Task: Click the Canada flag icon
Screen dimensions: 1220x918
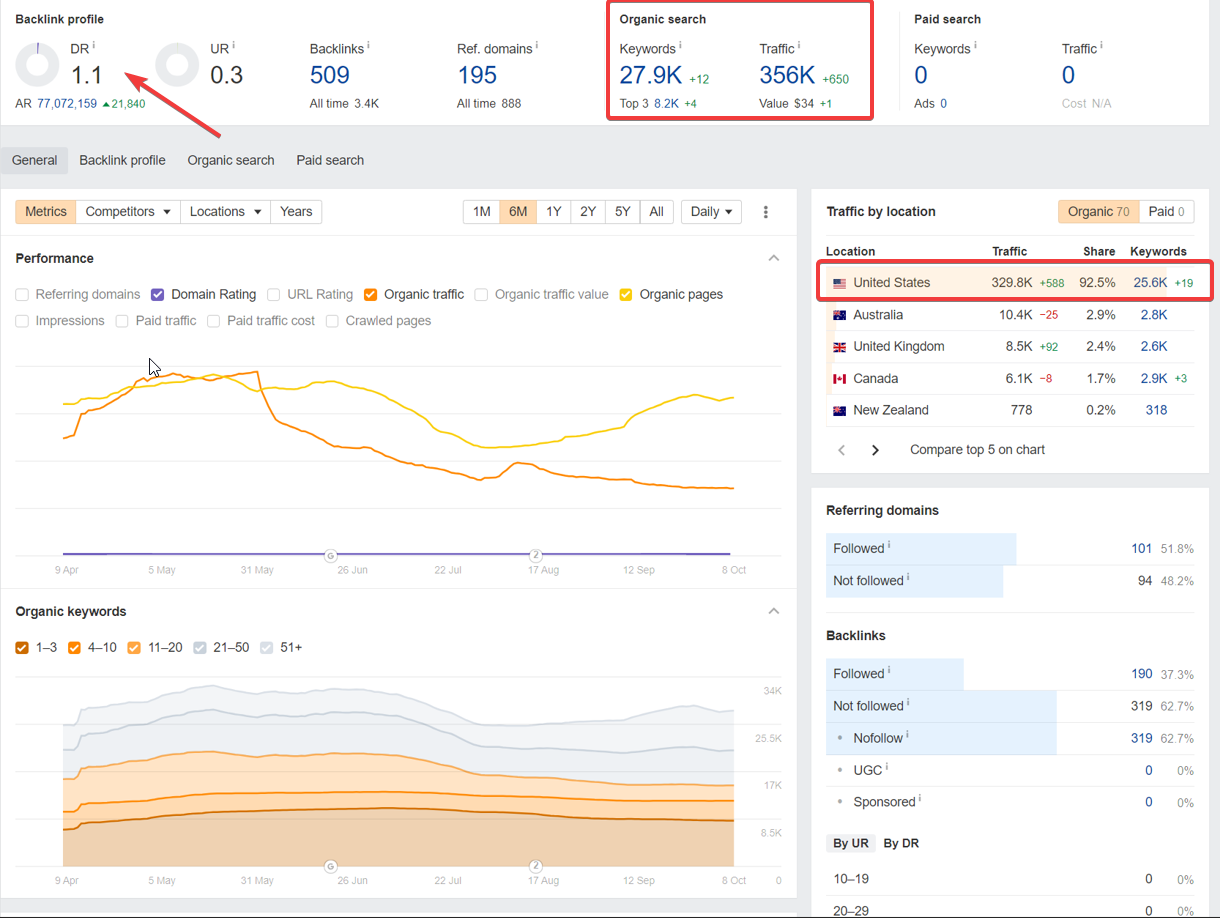Action: 840,379
